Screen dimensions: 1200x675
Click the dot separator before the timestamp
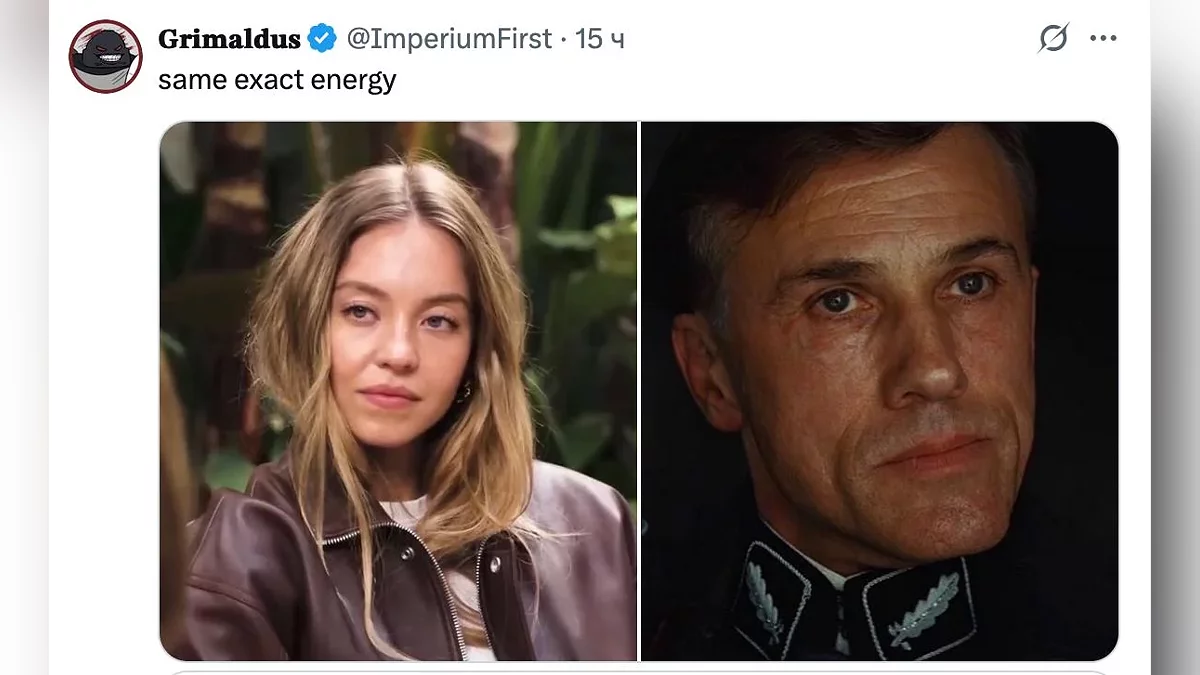click(564, 39)
